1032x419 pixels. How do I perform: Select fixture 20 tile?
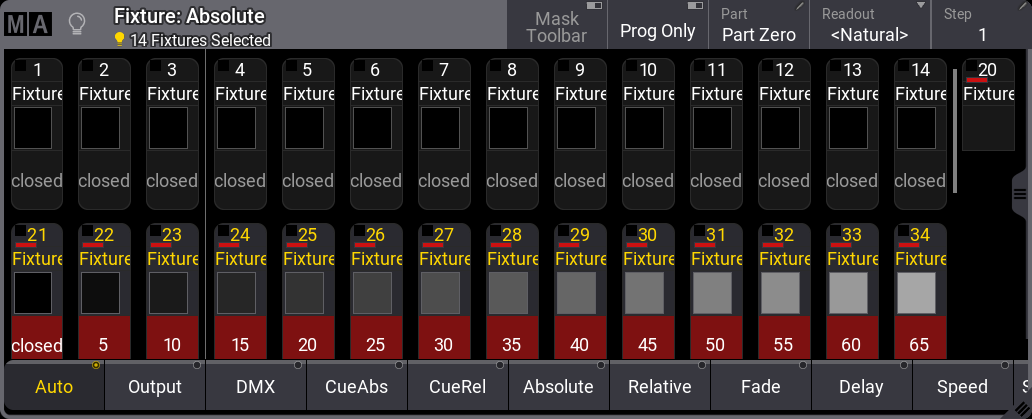[x=988, y=104]
